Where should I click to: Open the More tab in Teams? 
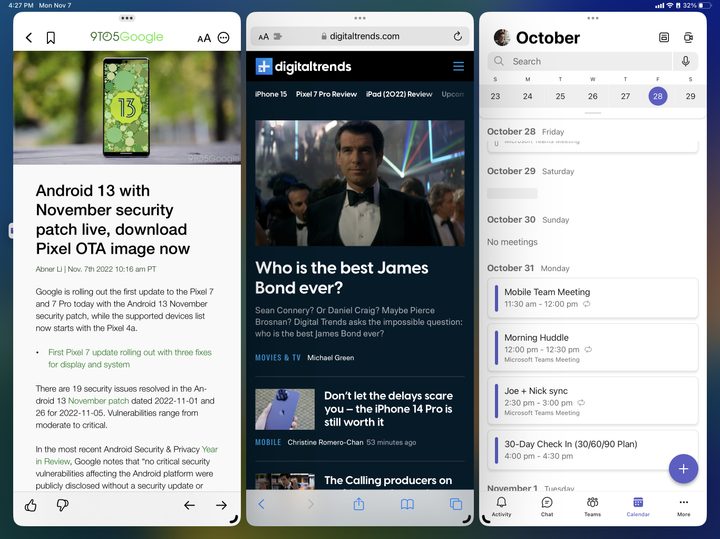[683, 506]
